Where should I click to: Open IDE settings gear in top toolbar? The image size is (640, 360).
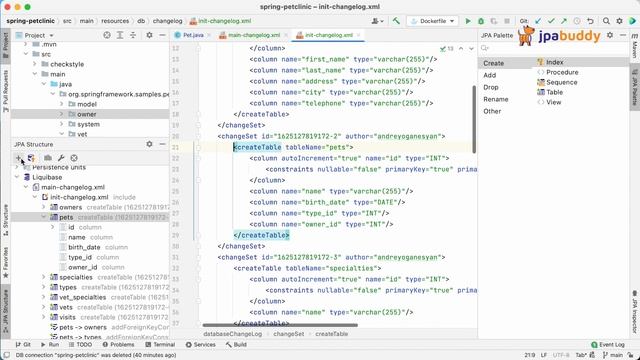(619, 21)
